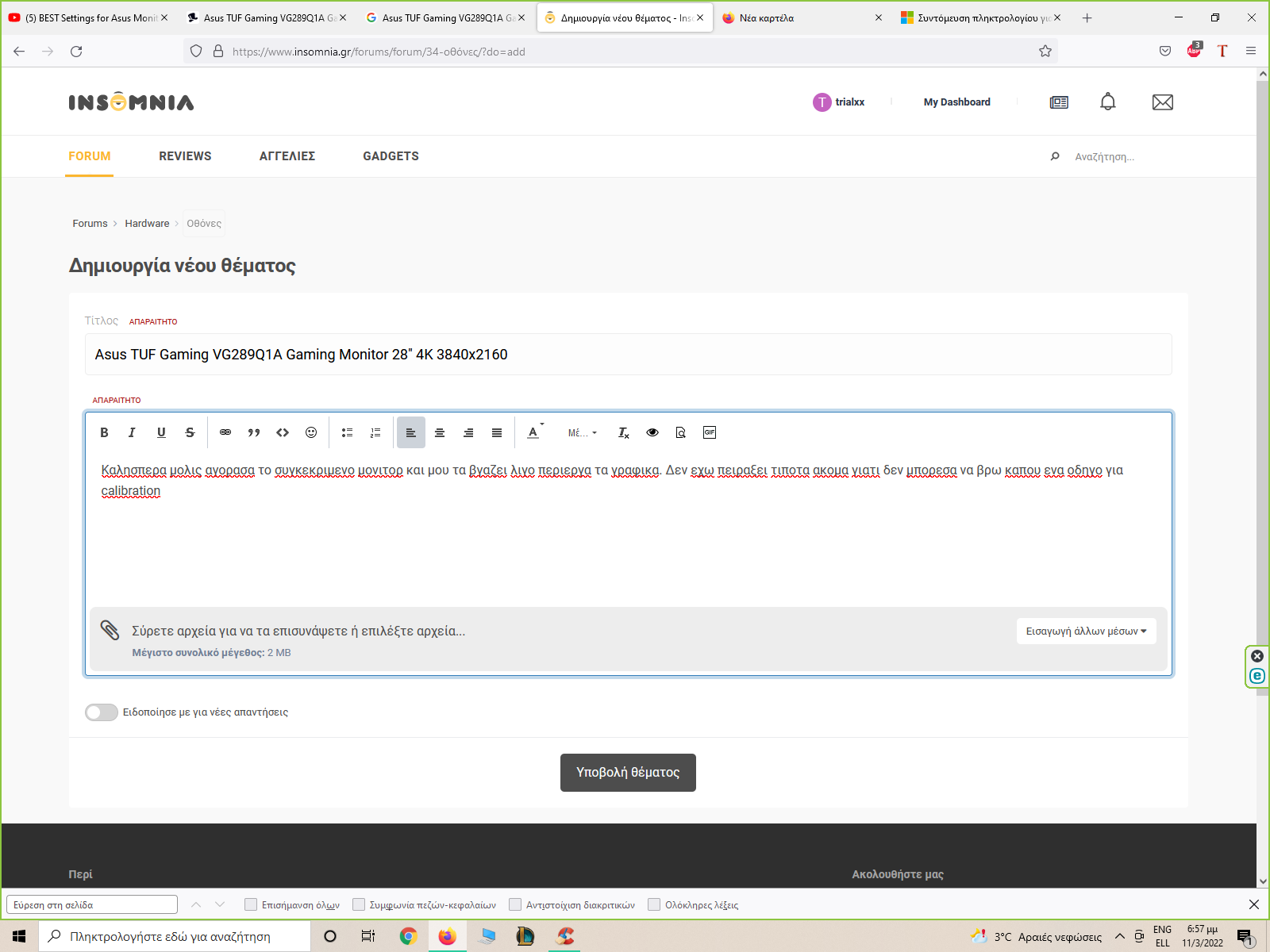Show hidden system tray icons
Screen dimensions: 1270x952
pyautogui.click(x=1120, y=936)
